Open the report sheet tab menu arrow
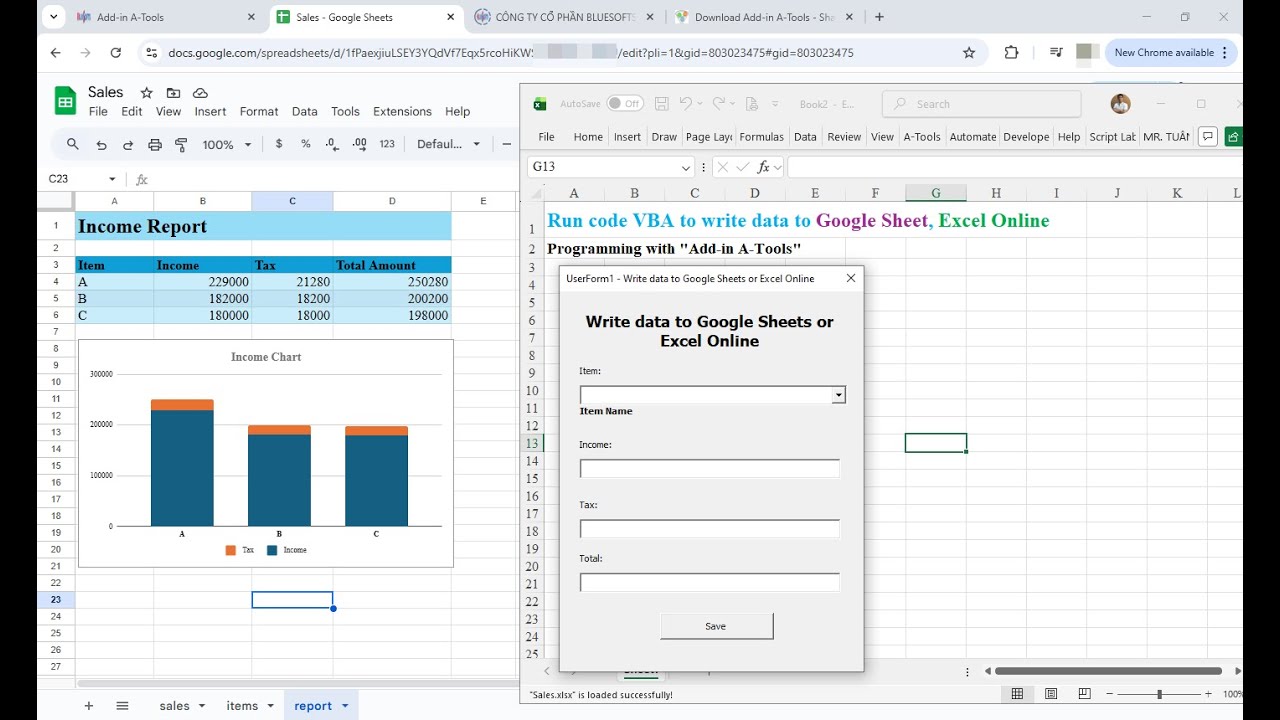 pos(345,705)
